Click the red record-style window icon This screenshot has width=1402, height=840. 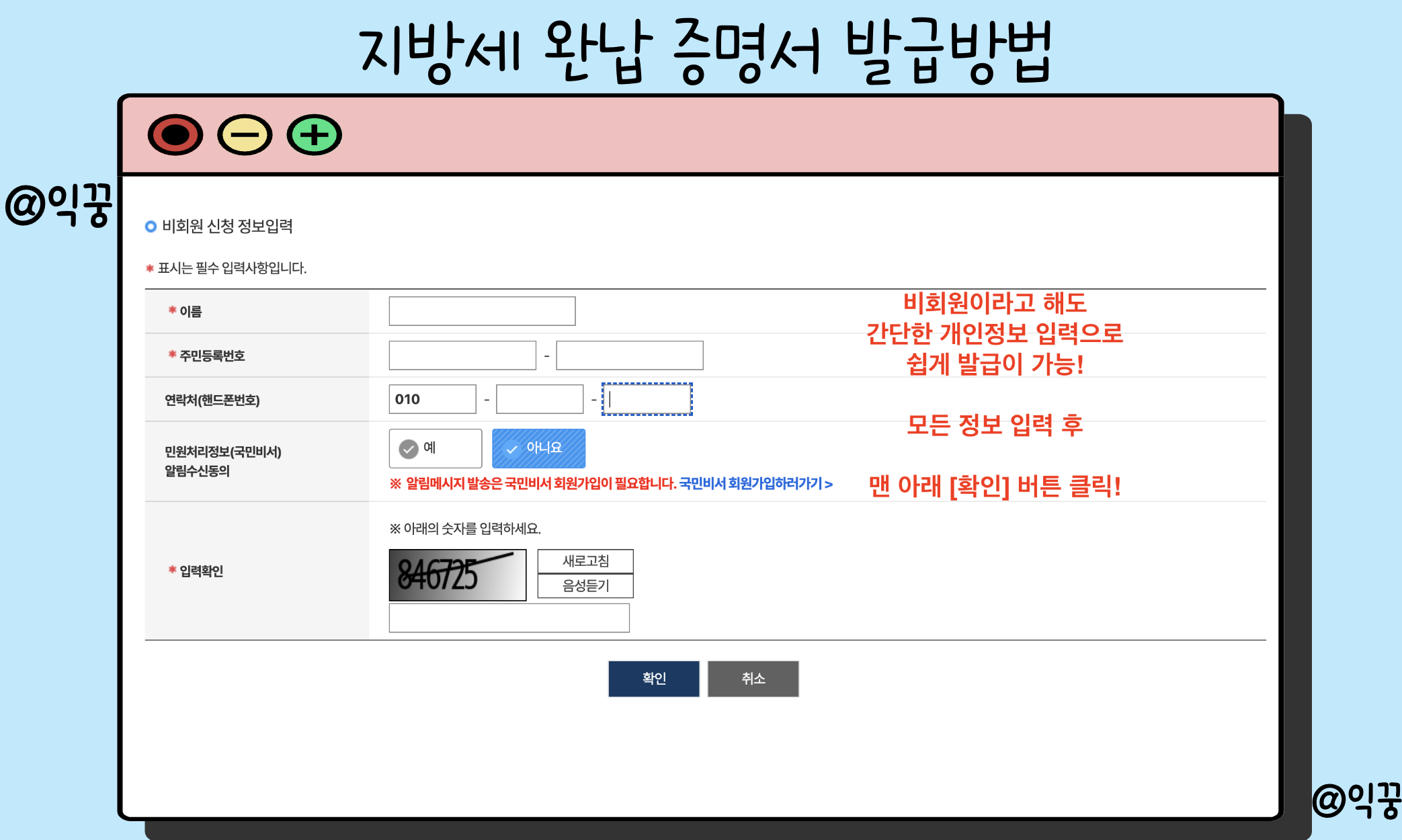[175, 134]
